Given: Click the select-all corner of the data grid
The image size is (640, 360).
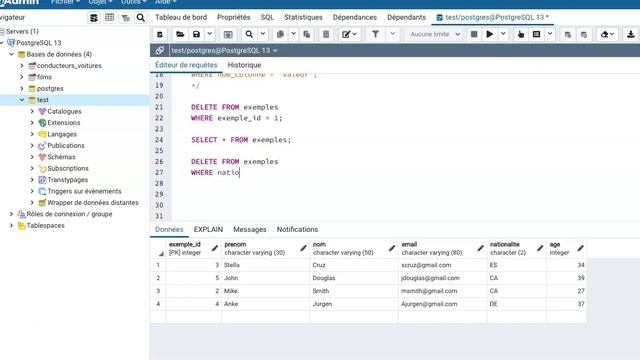Looking at the screenshot, I should (x=158, y=248).
